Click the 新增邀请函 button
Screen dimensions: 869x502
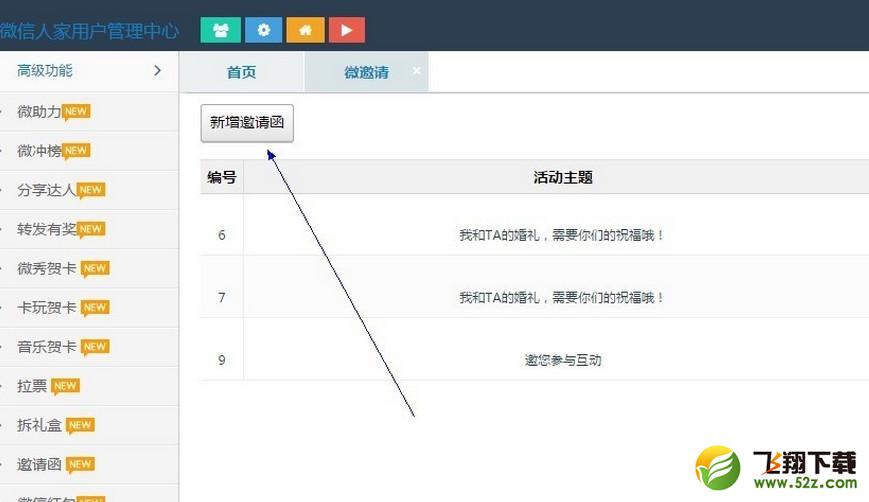pyautogui.click(x=247, y=122)
